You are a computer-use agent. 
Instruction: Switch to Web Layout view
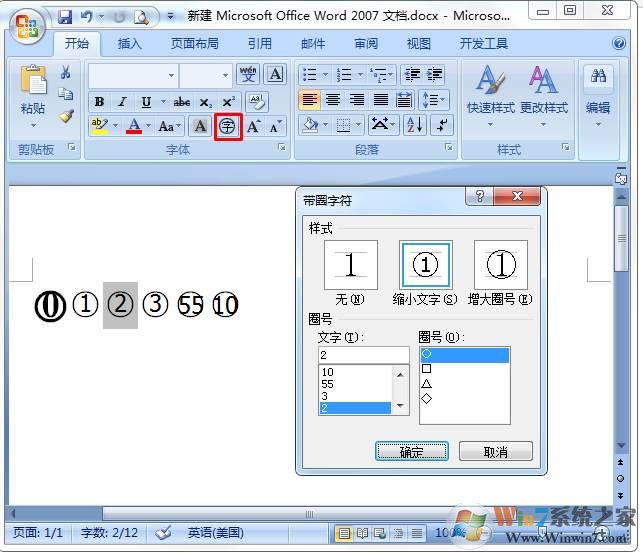(x=380, y=533)
